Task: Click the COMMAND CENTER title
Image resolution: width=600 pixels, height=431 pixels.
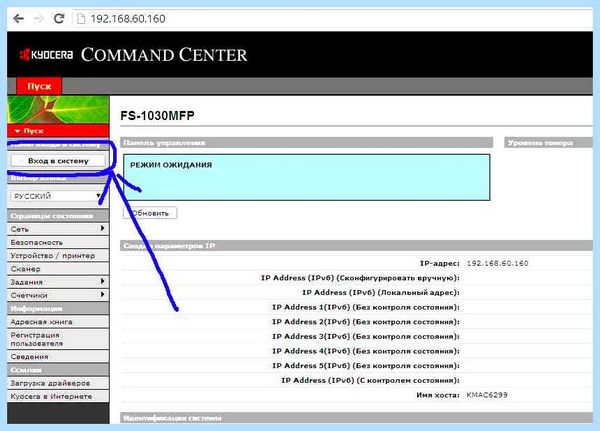Action: (164, 54)
